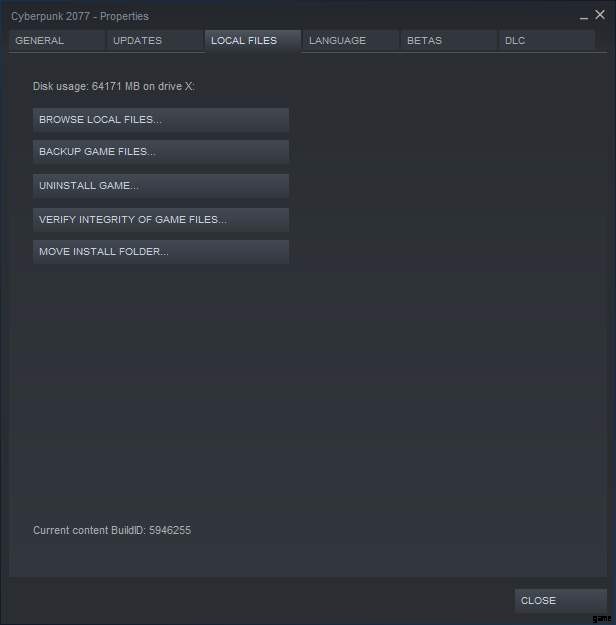Click the watermark in bottom-right corner

click(600, 619)
